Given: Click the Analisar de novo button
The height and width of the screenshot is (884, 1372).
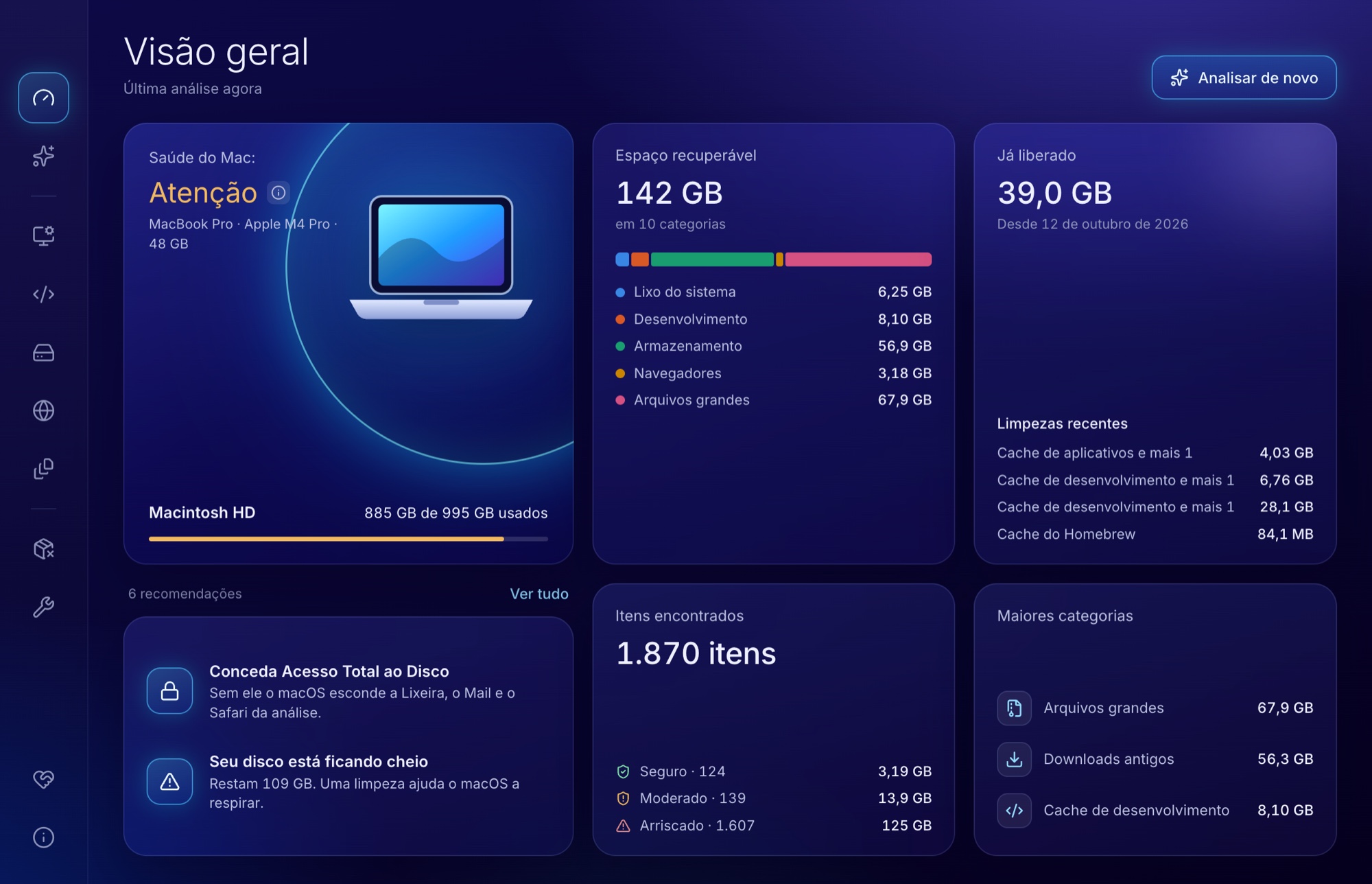Looking at the screenshot, I should coord(1244,78).
